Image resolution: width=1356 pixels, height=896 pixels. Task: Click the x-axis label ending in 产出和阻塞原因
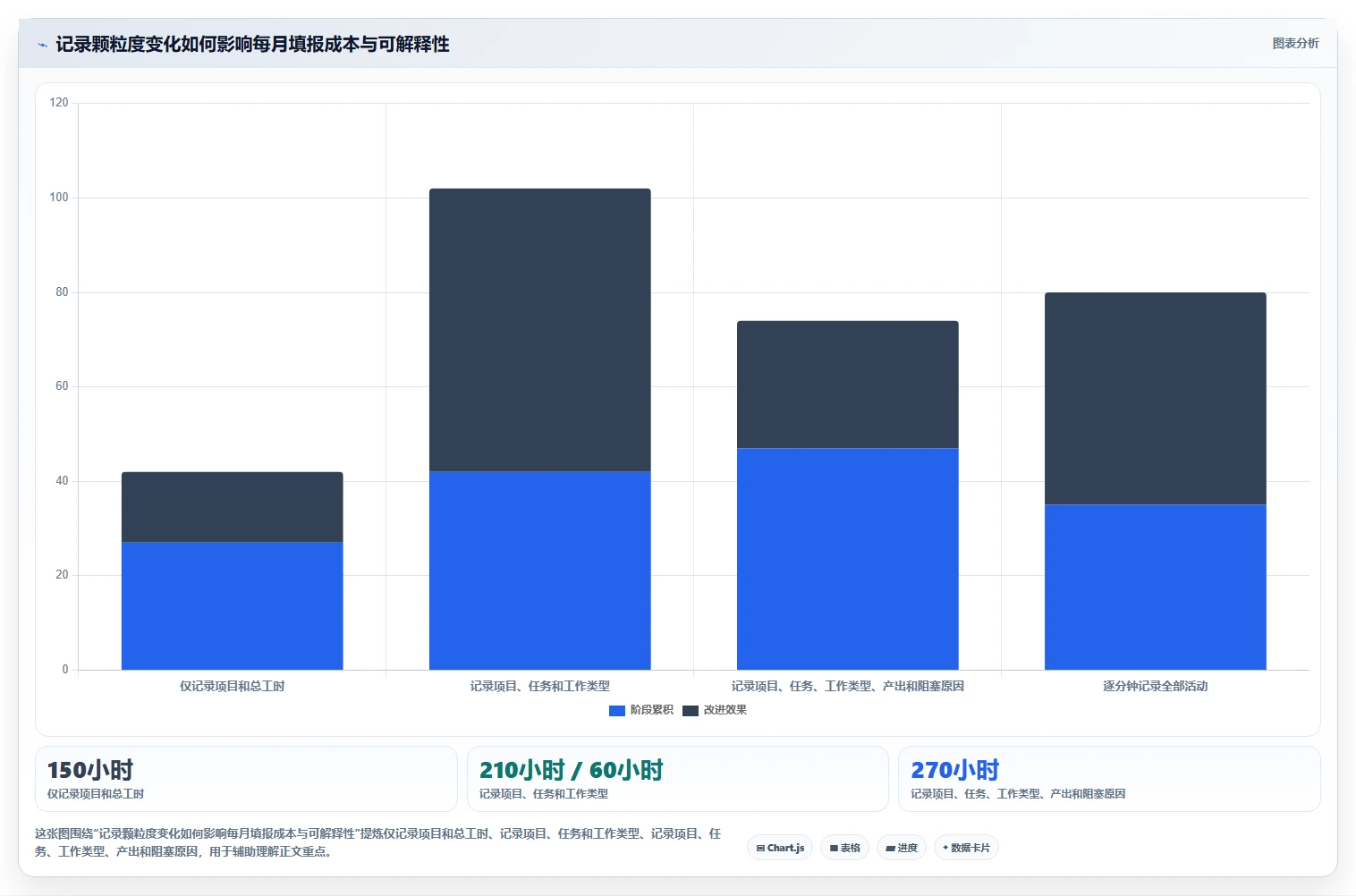848,686
